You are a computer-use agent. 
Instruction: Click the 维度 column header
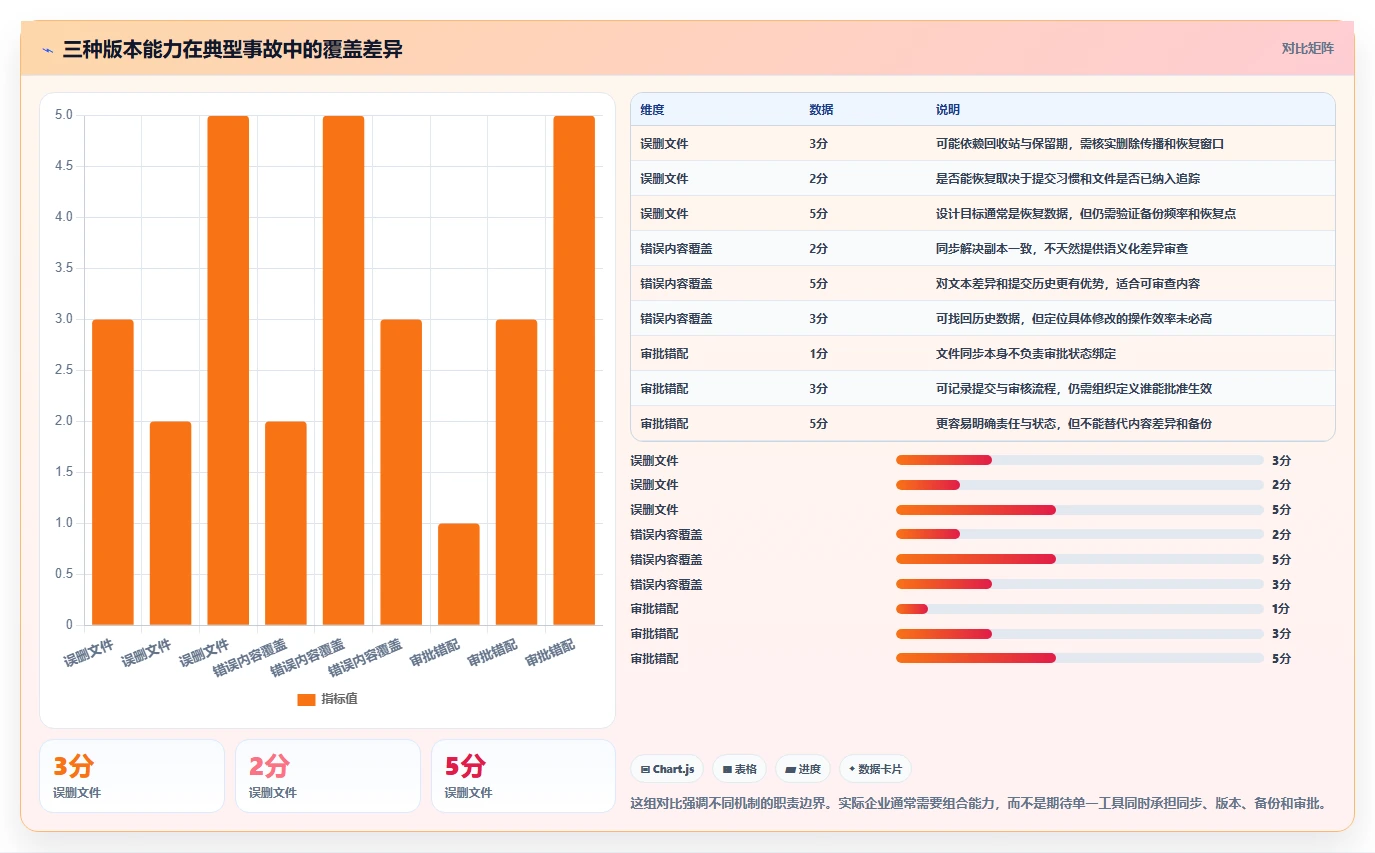click(x=652, y=109)
